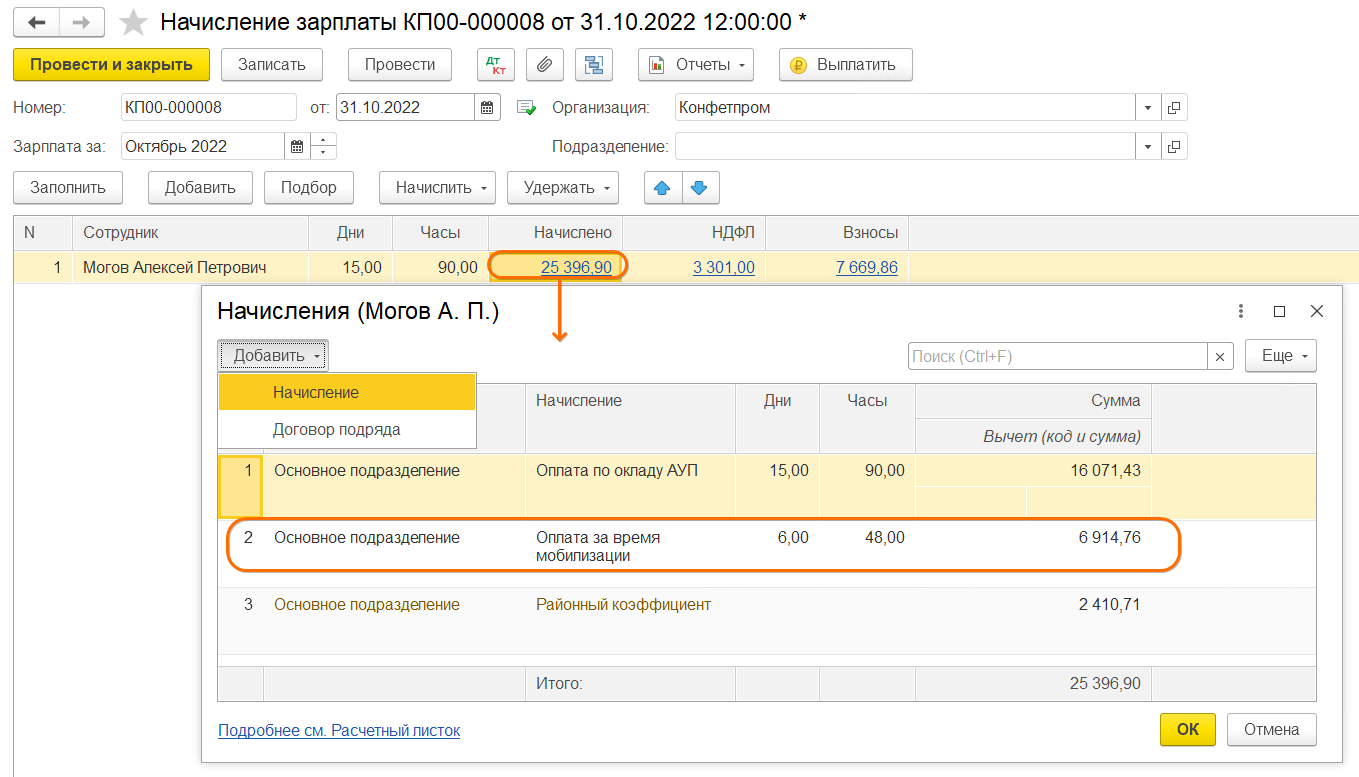The height and width of the screenshot is (777, 1359).
Task: Toggle the Добавить dropdown in dialog
Action: click(273, 356)
